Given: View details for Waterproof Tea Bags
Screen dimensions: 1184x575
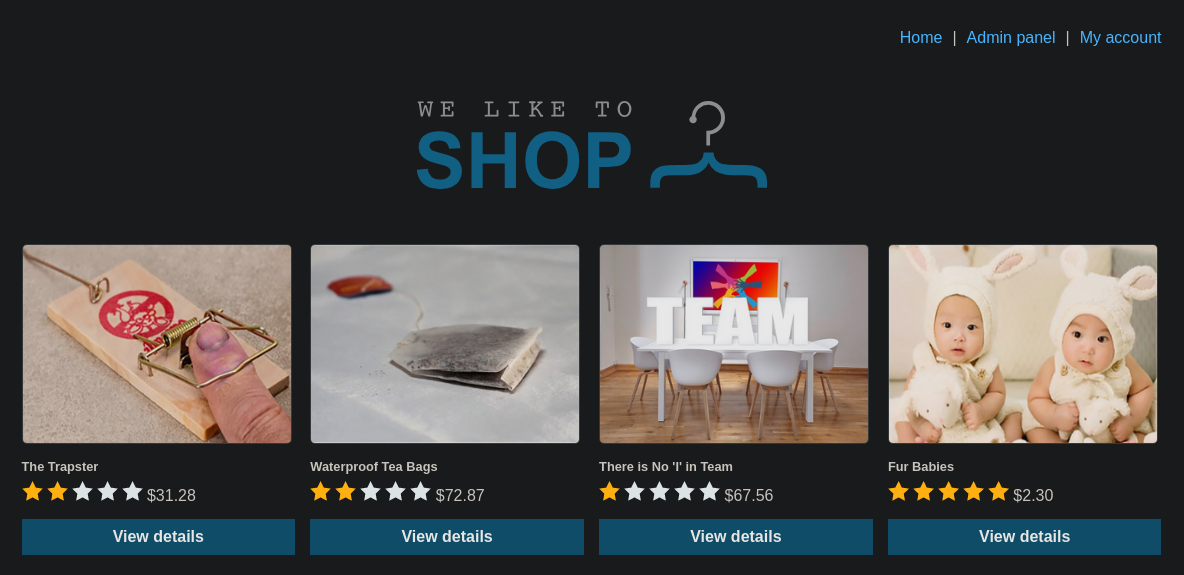Looking at the screenshot, I should pos(447,536).
